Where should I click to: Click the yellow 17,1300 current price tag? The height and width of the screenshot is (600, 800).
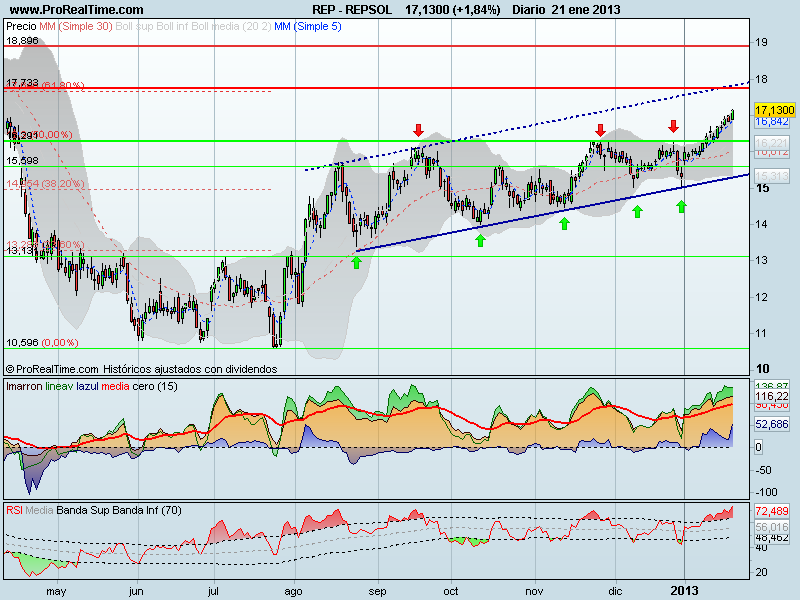(x=774, y=110)
